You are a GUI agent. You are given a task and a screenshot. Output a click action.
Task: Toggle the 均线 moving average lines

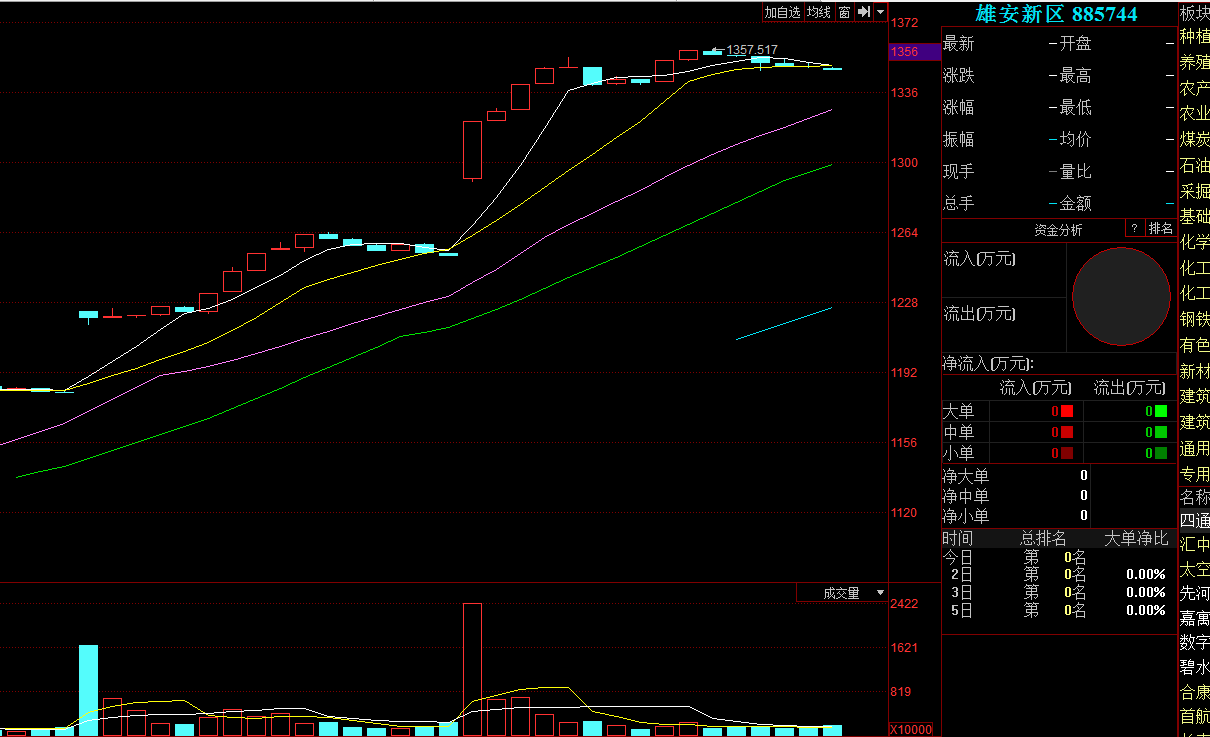click(x=819, y=12)
